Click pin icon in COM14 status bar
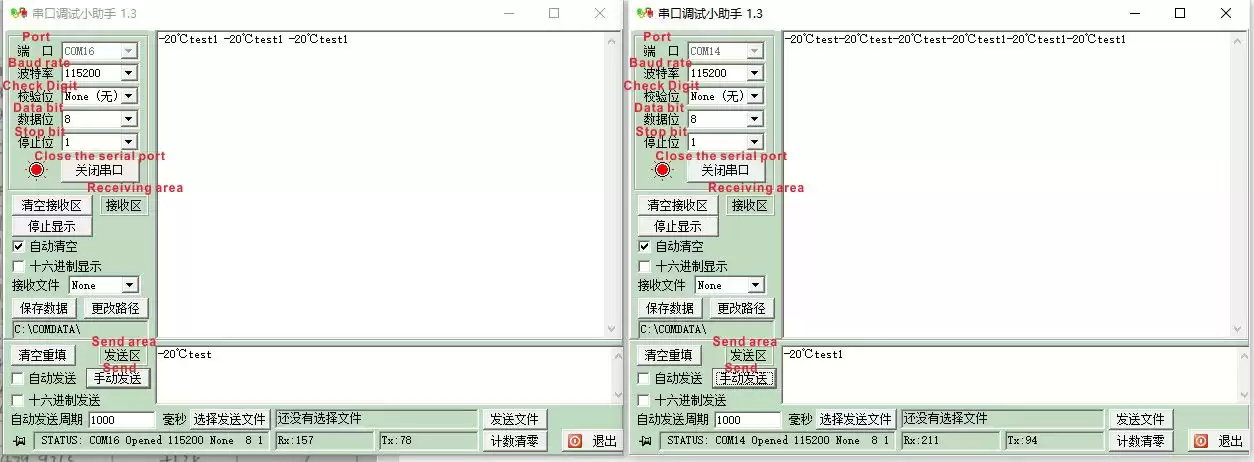This screenshot has width=1254, height=462. (x=646, y=440)
